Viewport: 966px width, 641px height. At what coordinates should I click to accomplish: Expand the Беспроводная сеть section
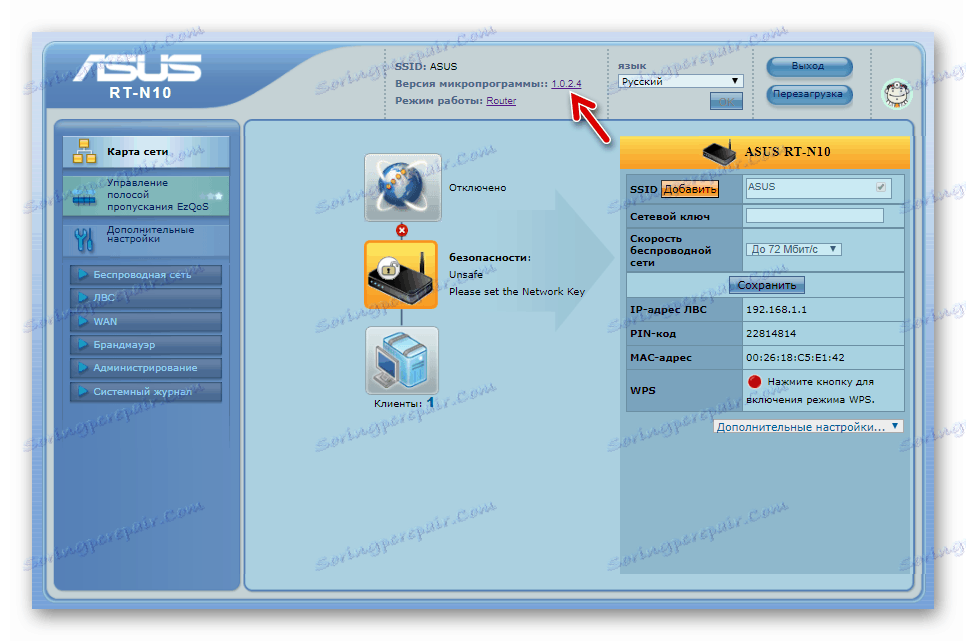146,275
